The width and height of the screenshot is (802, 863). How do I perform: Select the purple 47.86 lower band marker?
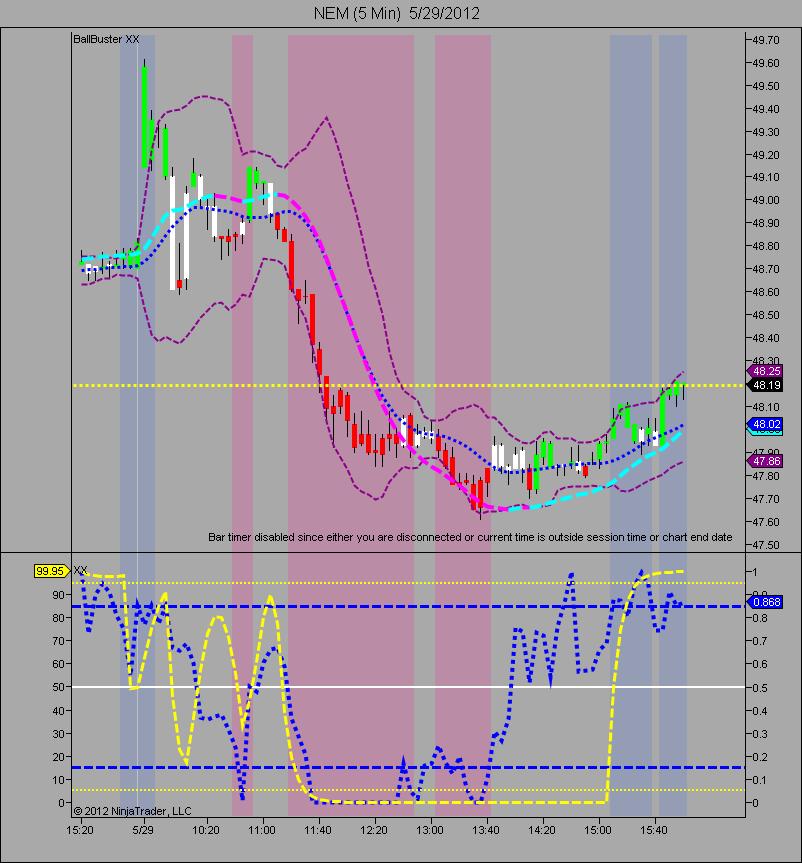tap(766, 461)
